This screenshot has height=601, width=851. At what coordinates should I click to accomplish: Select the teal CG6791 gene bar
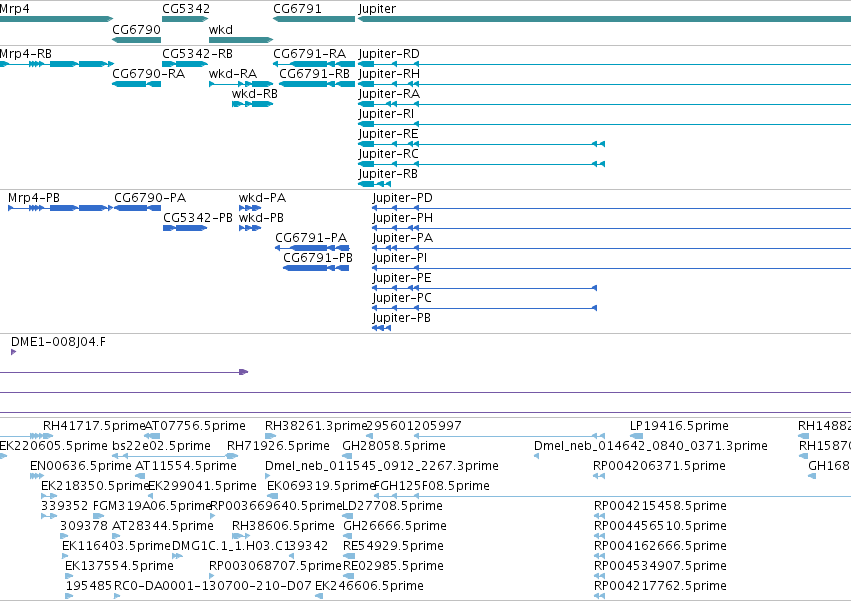tap(314, 19)
